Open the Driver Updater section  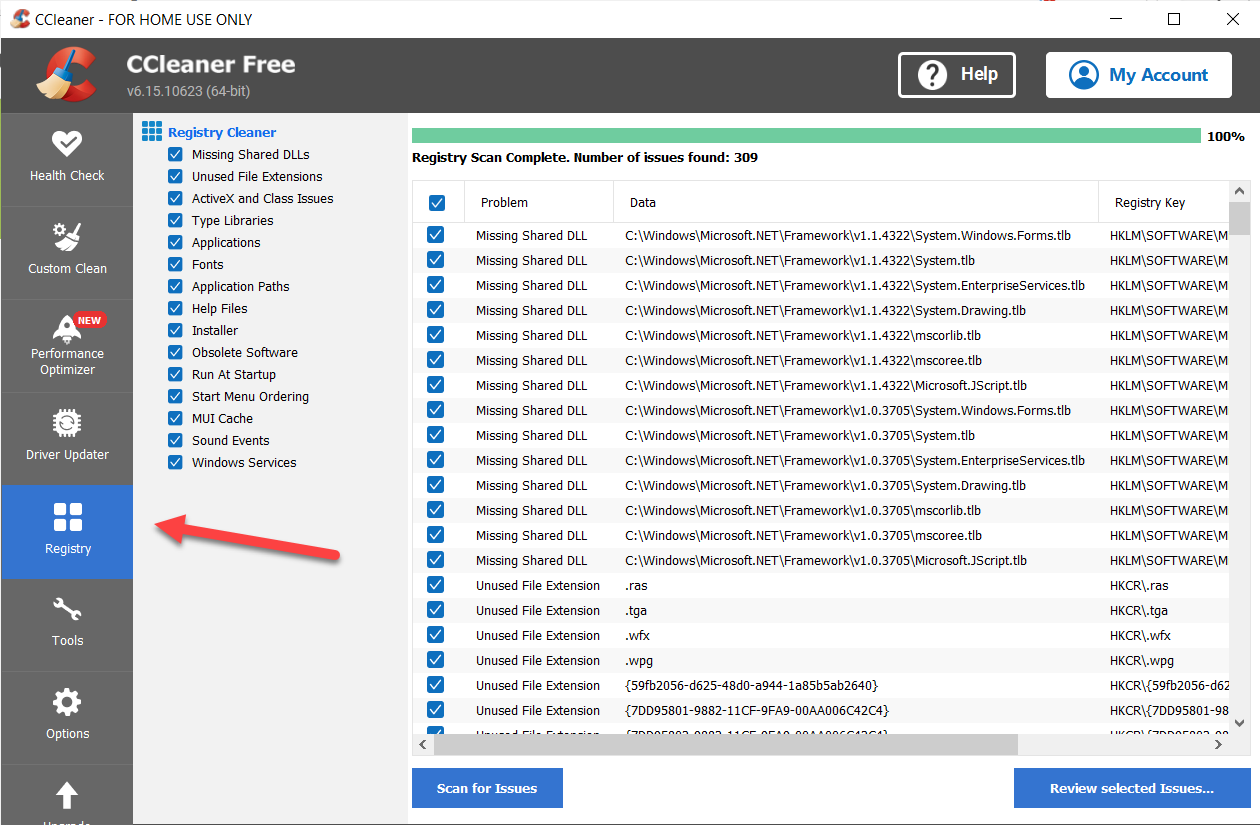click(x=67, y=438)
